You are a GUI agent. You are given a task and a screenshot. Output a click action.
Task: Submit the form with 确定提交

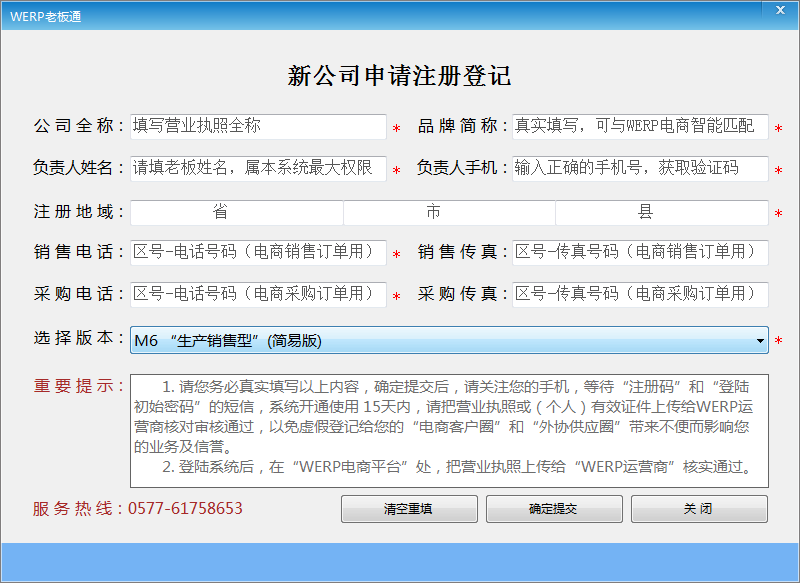554,509
